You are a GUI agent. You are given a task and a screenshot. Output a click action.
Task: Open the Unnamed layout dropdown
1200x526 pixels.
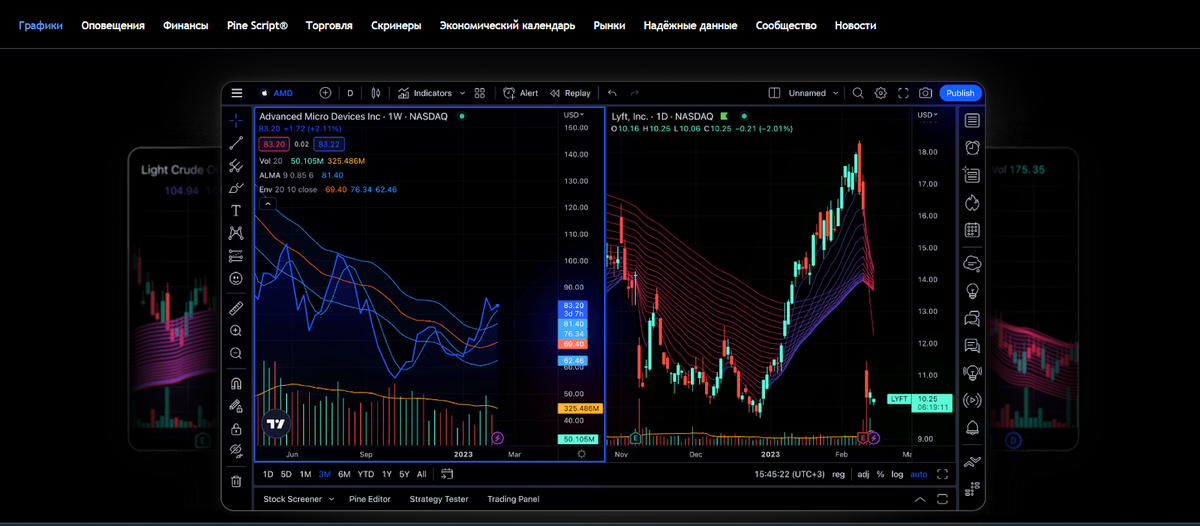835,93
